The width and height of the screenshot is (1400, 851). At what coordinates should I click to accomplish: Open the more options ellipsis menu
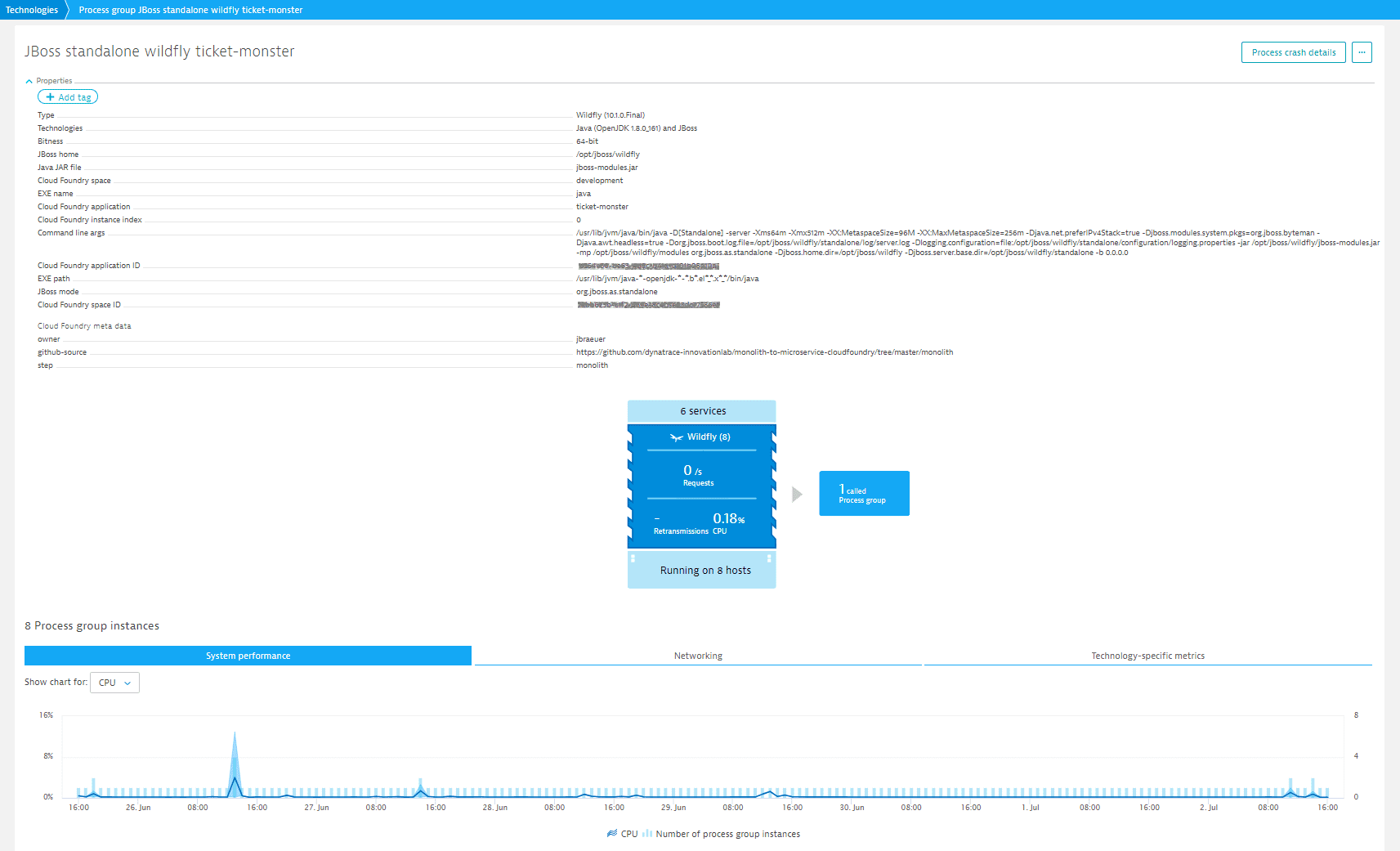(1362, 52)
